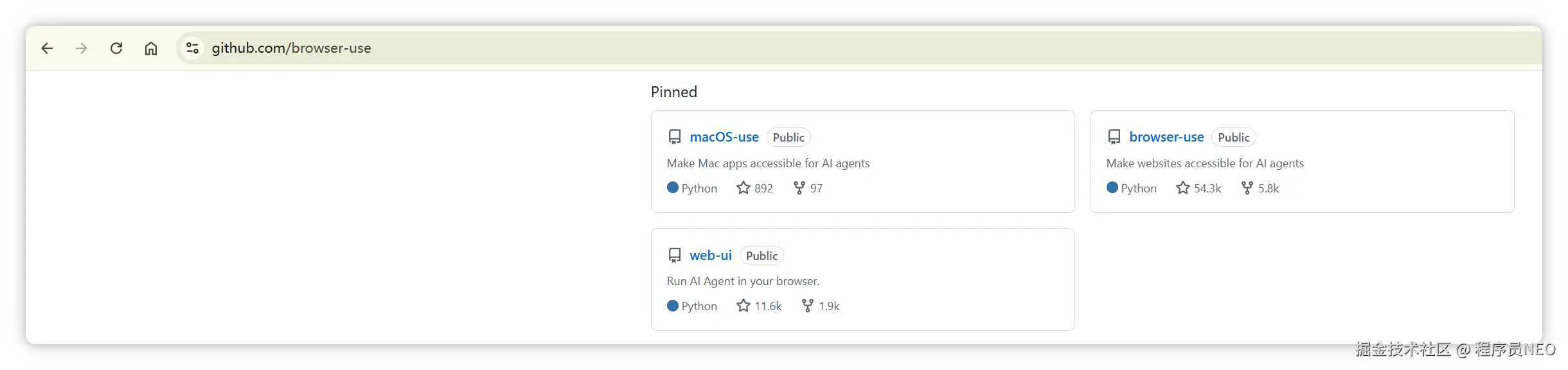Go to the browser home page
Screen dimensions: 1568x370
(151, 48)
